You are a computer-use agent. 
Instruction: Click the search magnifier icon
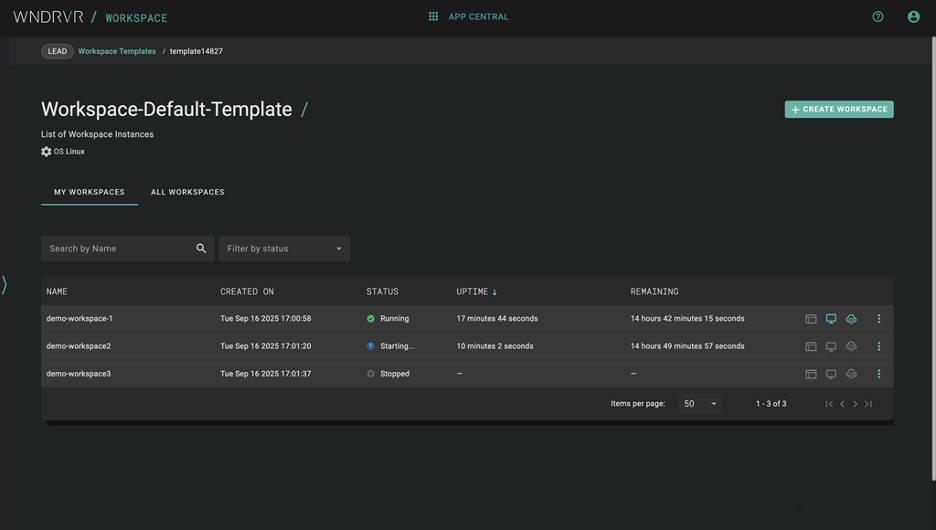coord(201,249)
